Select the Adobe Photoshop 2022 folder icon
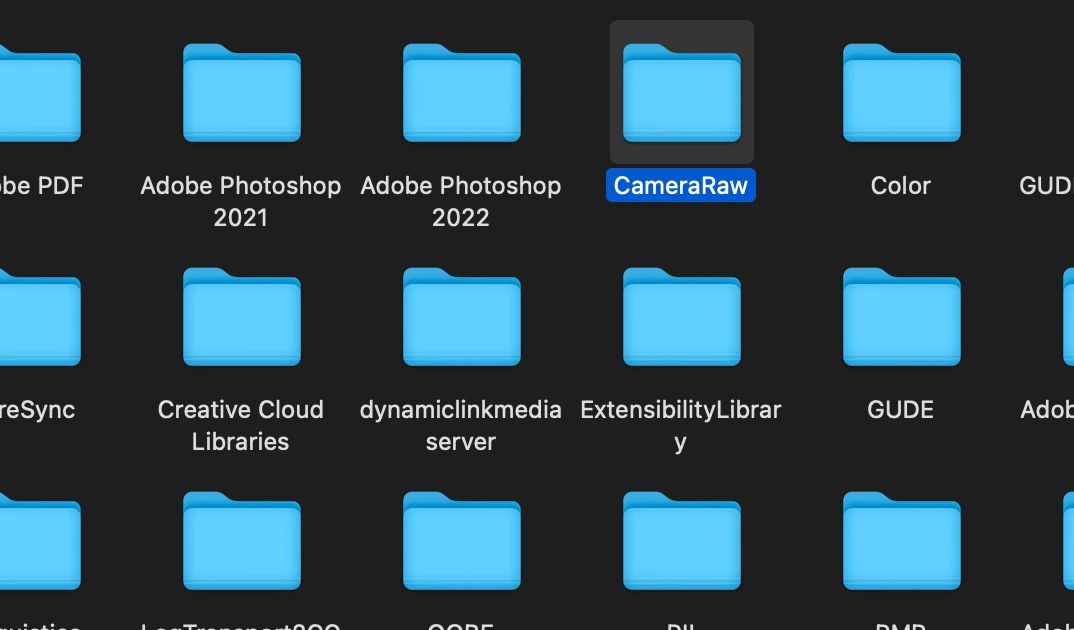The image size is (1074, 630). point(462,92)
